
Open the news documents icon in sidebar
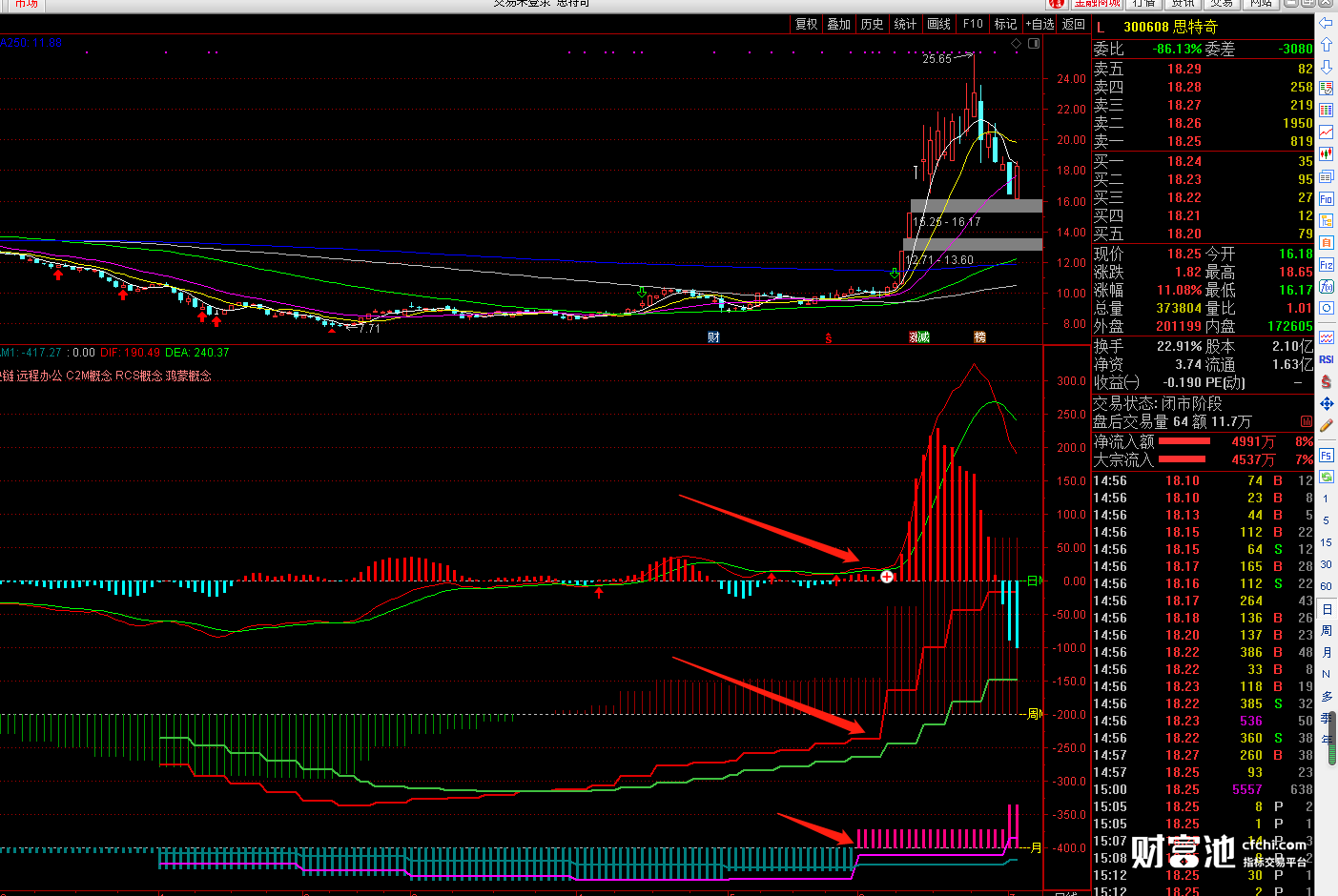click(x=1327, y=176)
